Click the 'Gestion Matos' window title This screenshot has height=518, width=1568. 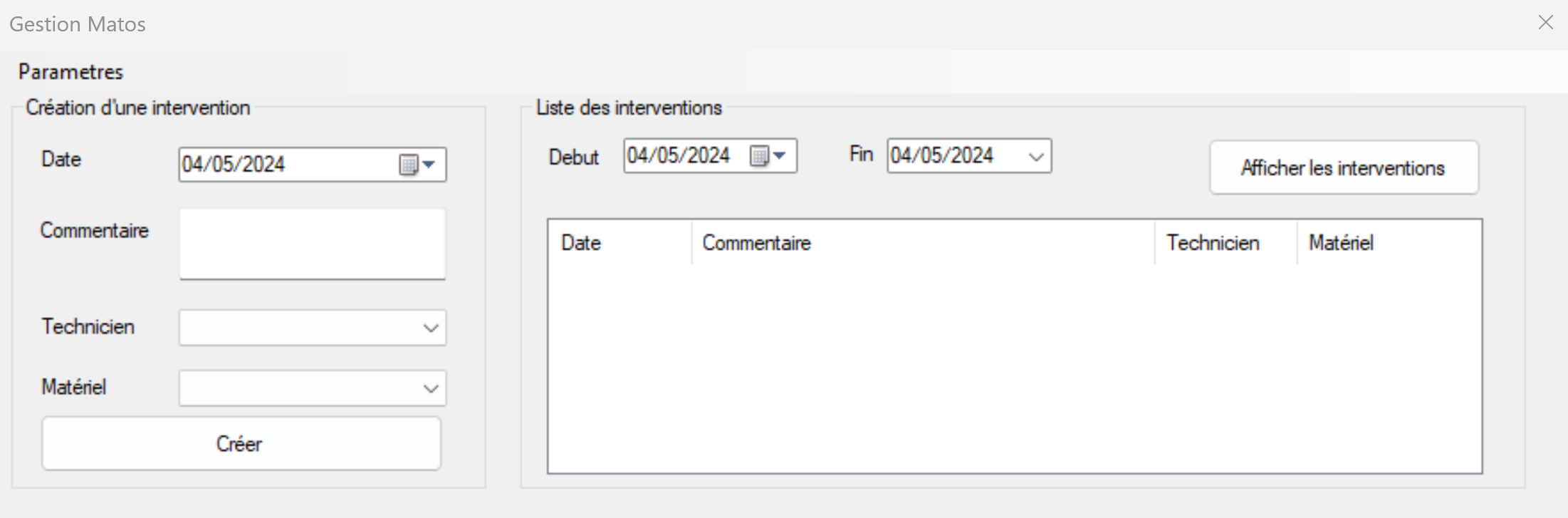(78, 24)
